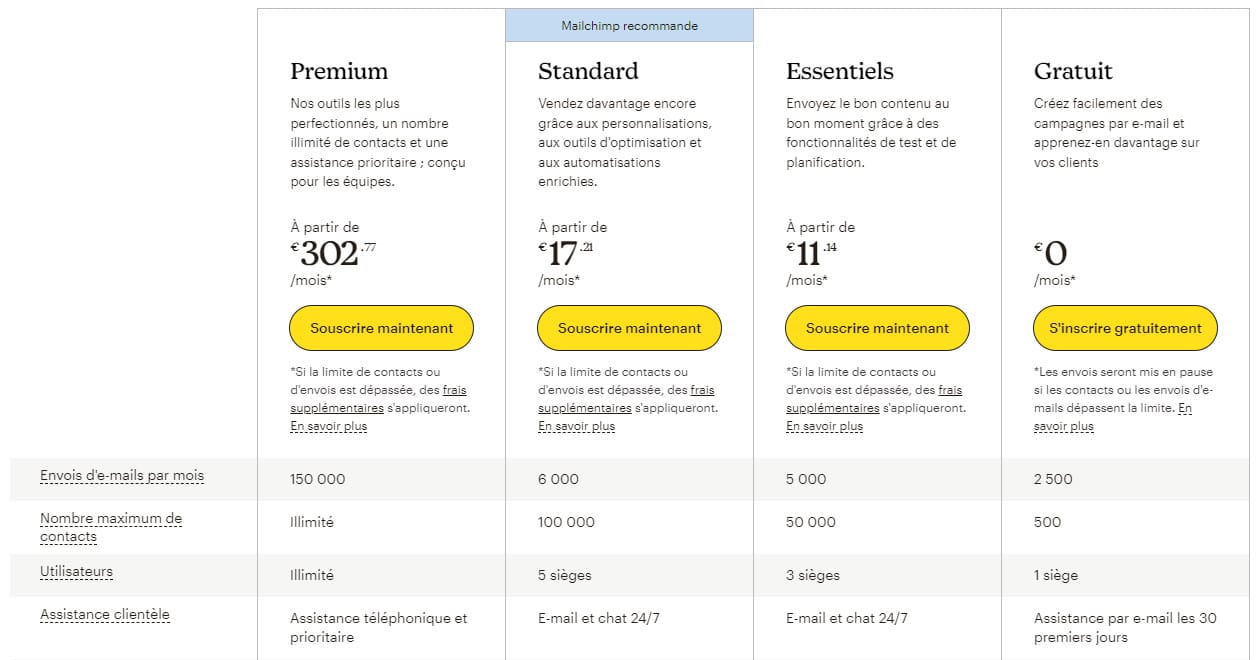Image resolution: width=1256 pixels, height=660 pixels.
Task: Click the Mailchimp recommande banner
Action: (x=629, y=26)
